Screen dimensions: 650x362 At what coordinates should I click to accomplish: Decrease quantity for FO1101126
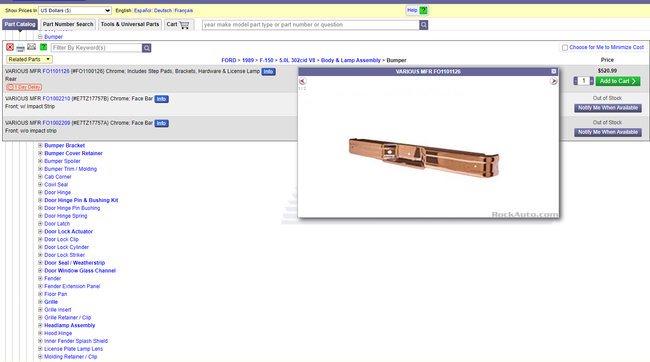point(575,81)
